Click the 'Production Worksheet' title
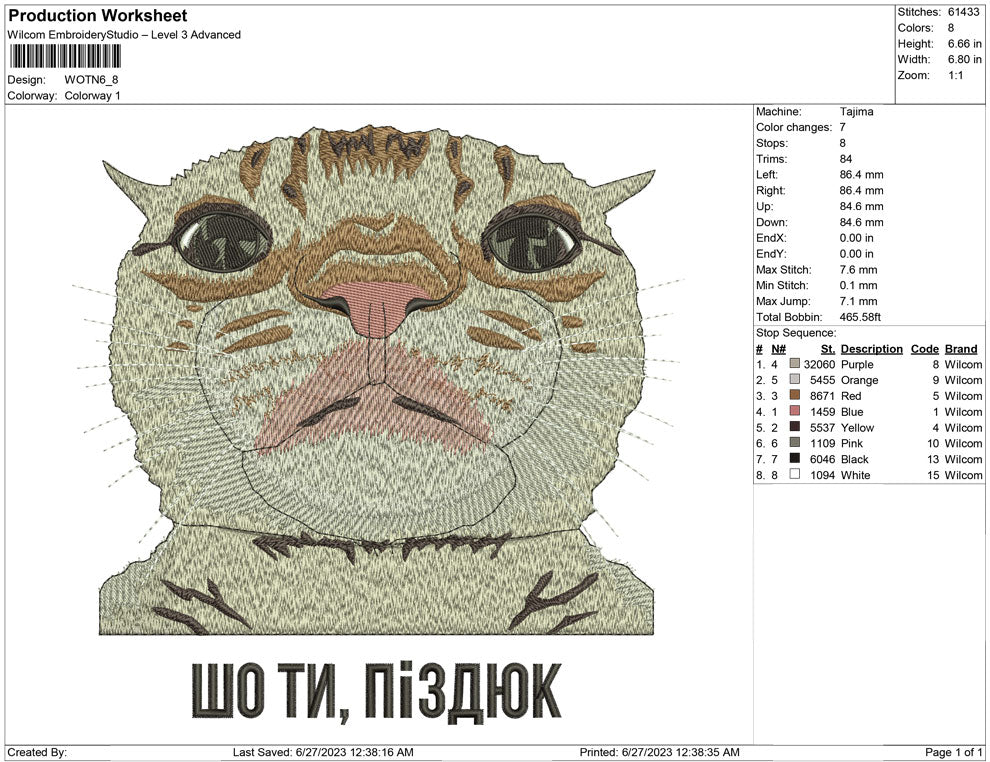Screen dimensions: 990x762 tap(98, 16)
